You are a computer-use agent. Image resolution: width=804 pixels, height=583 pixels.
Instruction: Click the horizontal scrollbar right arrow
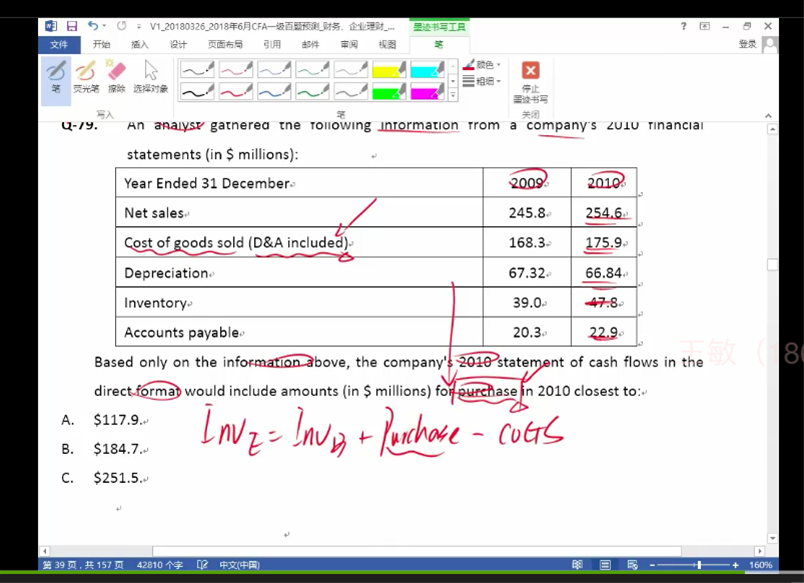point(760,551)
